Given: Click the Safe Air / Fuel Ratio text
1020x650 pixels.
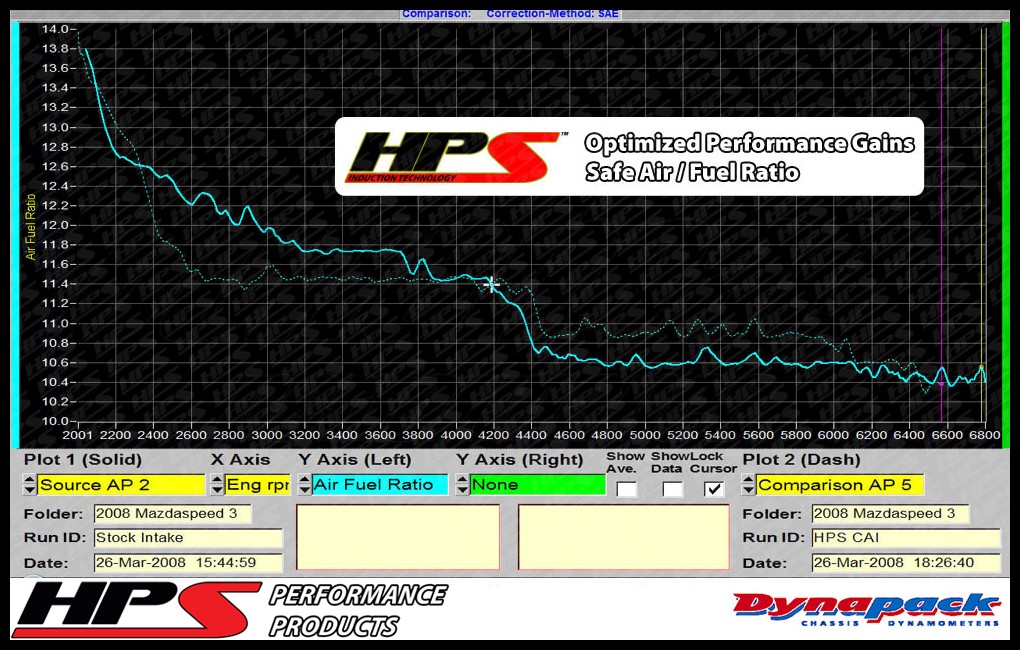Looking at the screenshot, I should [x=692, y=172].
